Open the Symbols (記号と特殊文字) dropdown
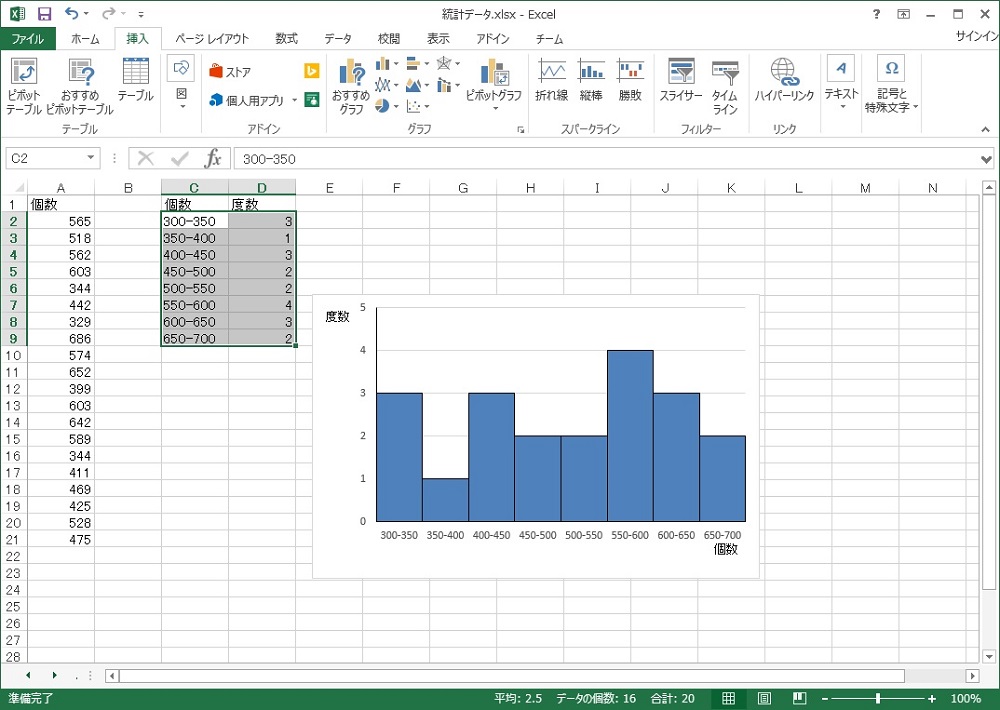This screenshot has height=710, width=1000. pyautogui.click(x=892, y=85)
